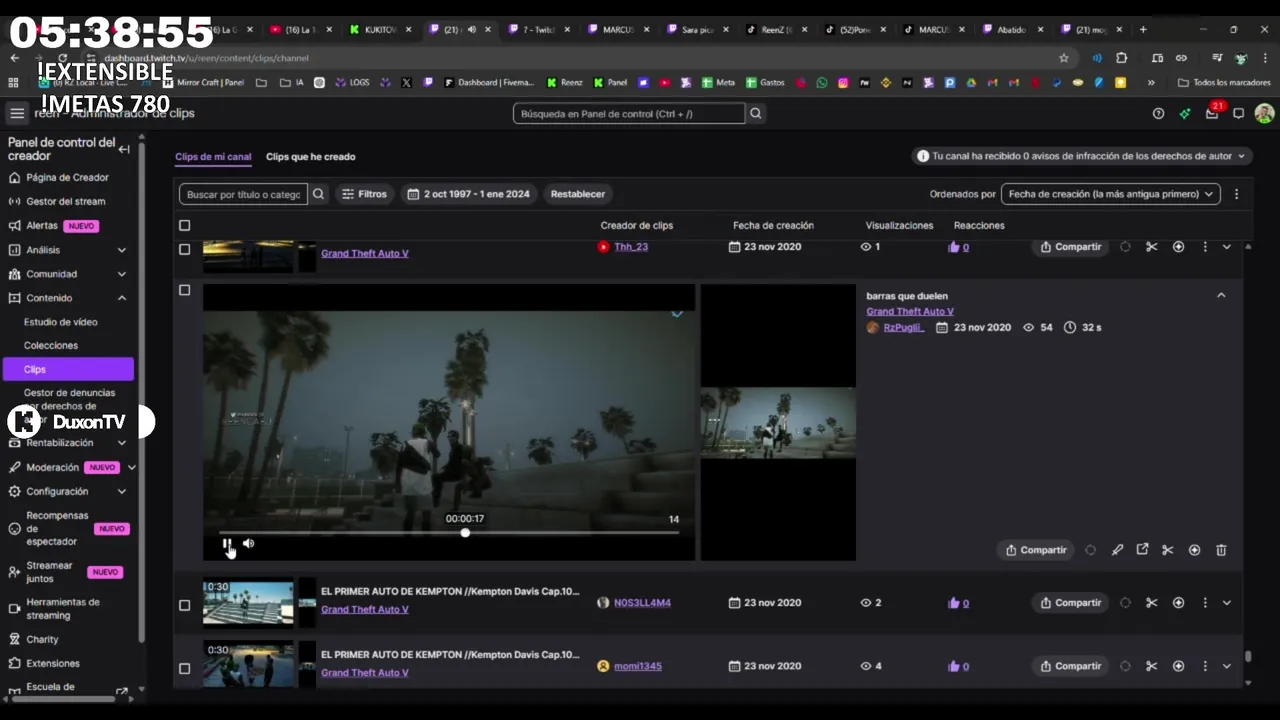Click scissors icon in N0S3LL4M4 clip row
Screen dimensions: 1280x720
point(1151,603)
